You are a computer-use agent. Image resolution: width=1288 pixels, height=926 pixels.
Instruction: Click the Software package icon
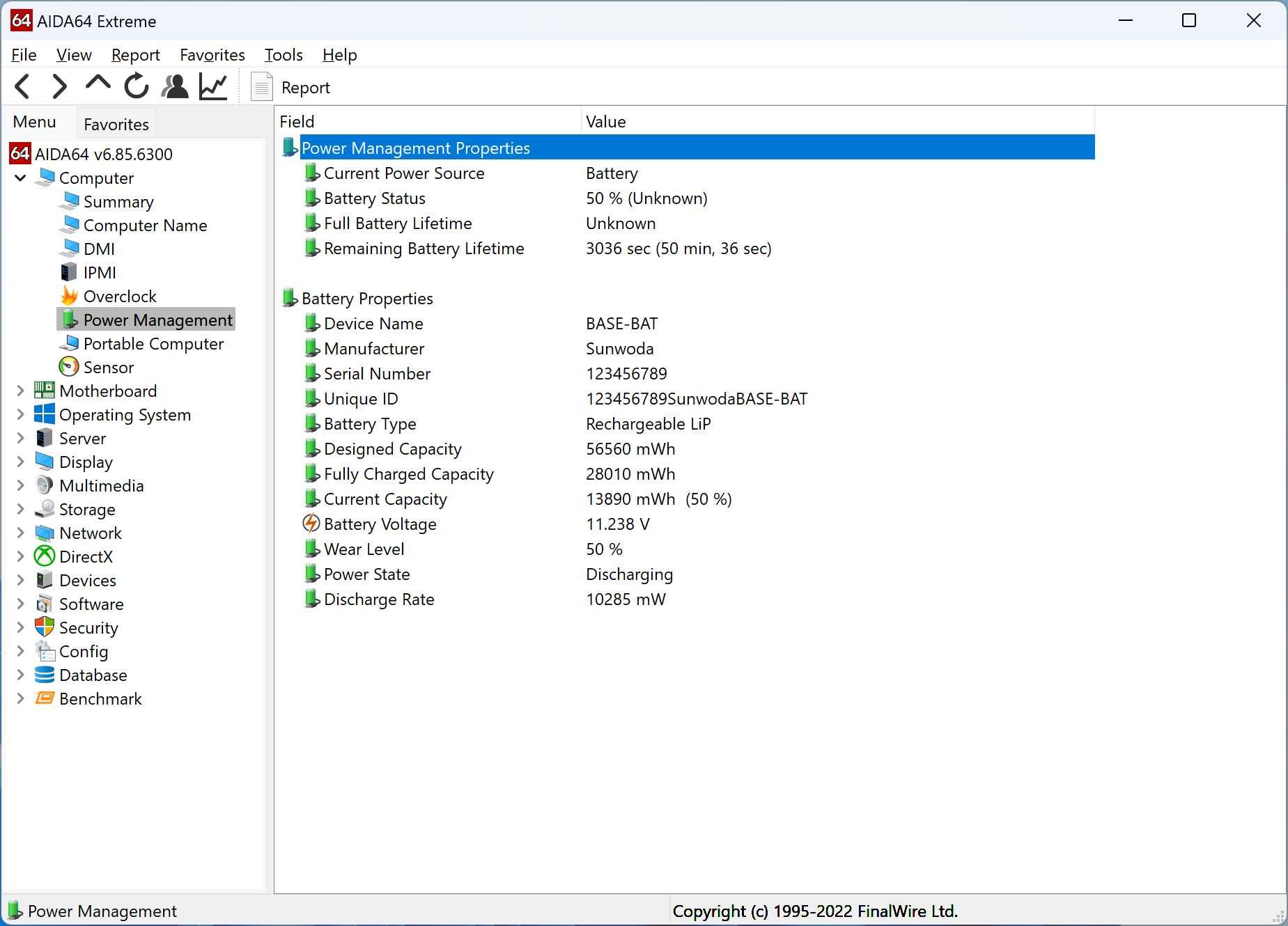tap(45, 604)
